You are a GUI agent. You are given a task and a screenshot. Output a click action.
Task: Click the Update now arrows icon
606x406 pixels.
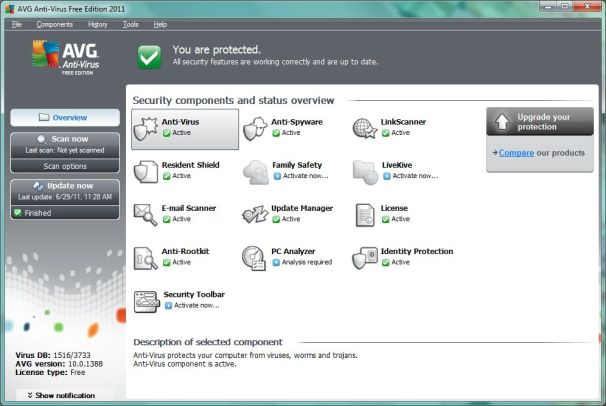click(38, 186)
